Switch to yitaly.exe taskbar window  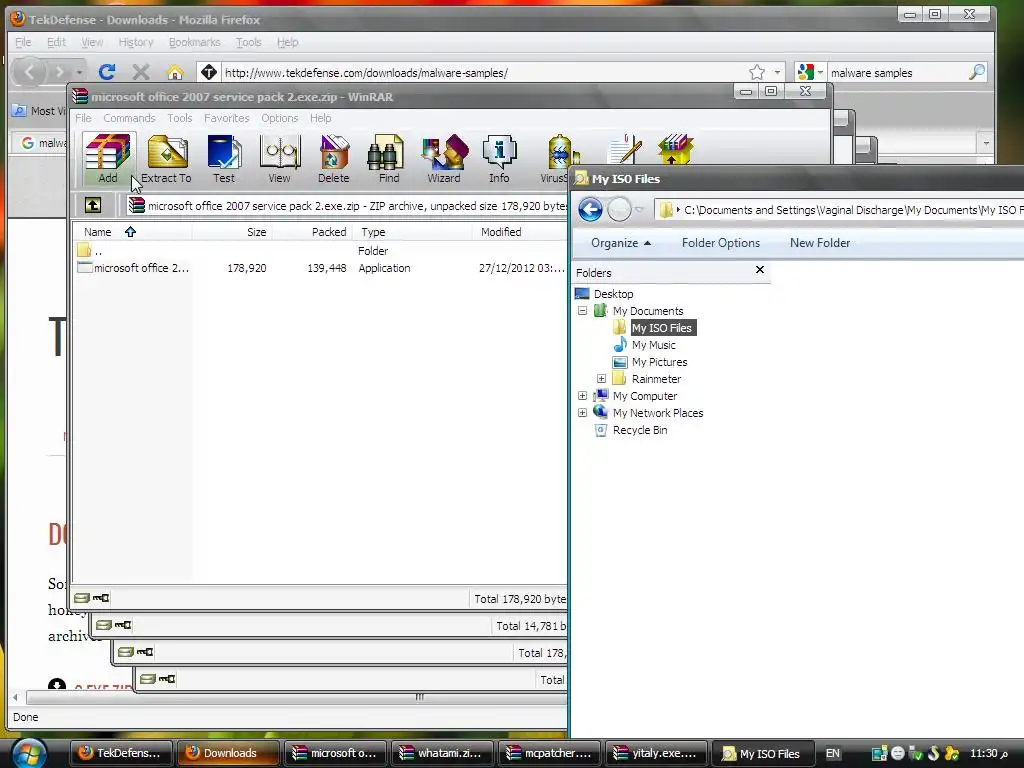[x=656, y=753]
